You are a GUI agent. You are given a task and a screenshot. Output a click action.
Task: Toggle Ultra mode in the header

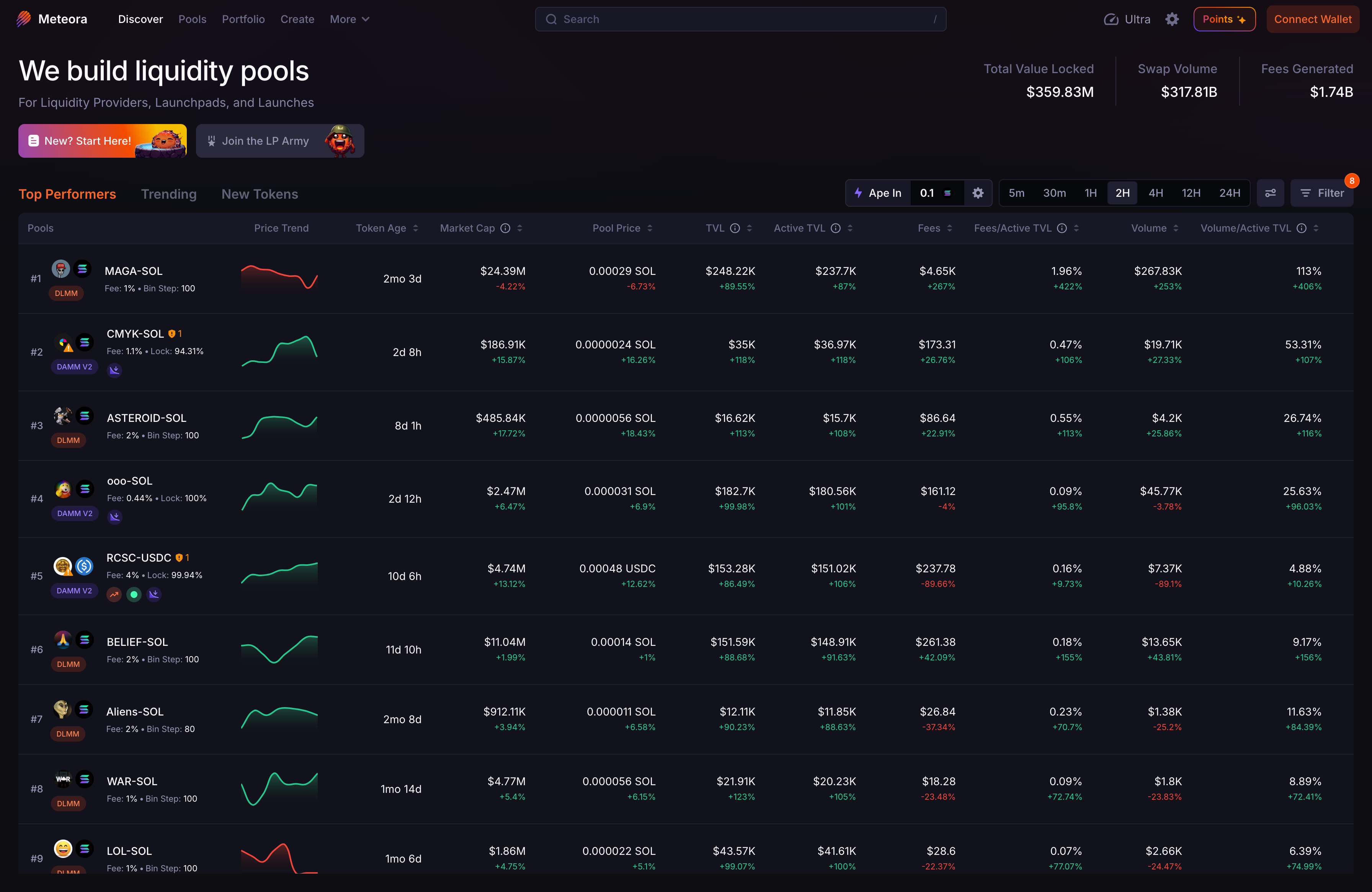1127,19
